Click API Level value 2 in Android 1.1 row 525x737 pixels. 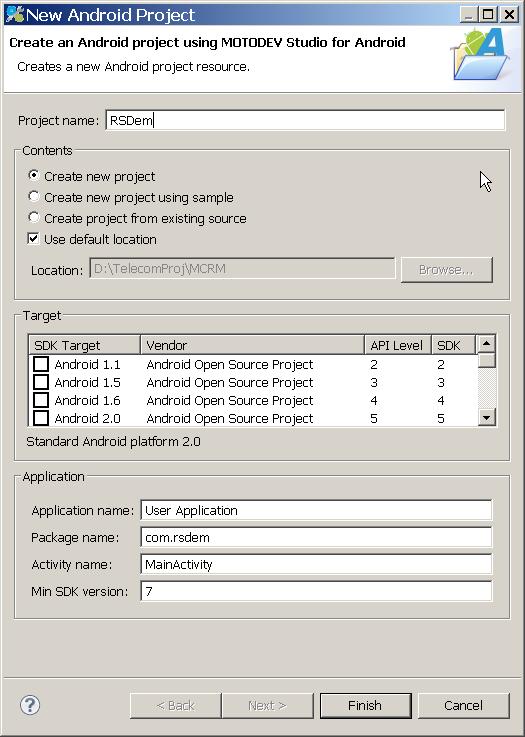click(374, 364)
